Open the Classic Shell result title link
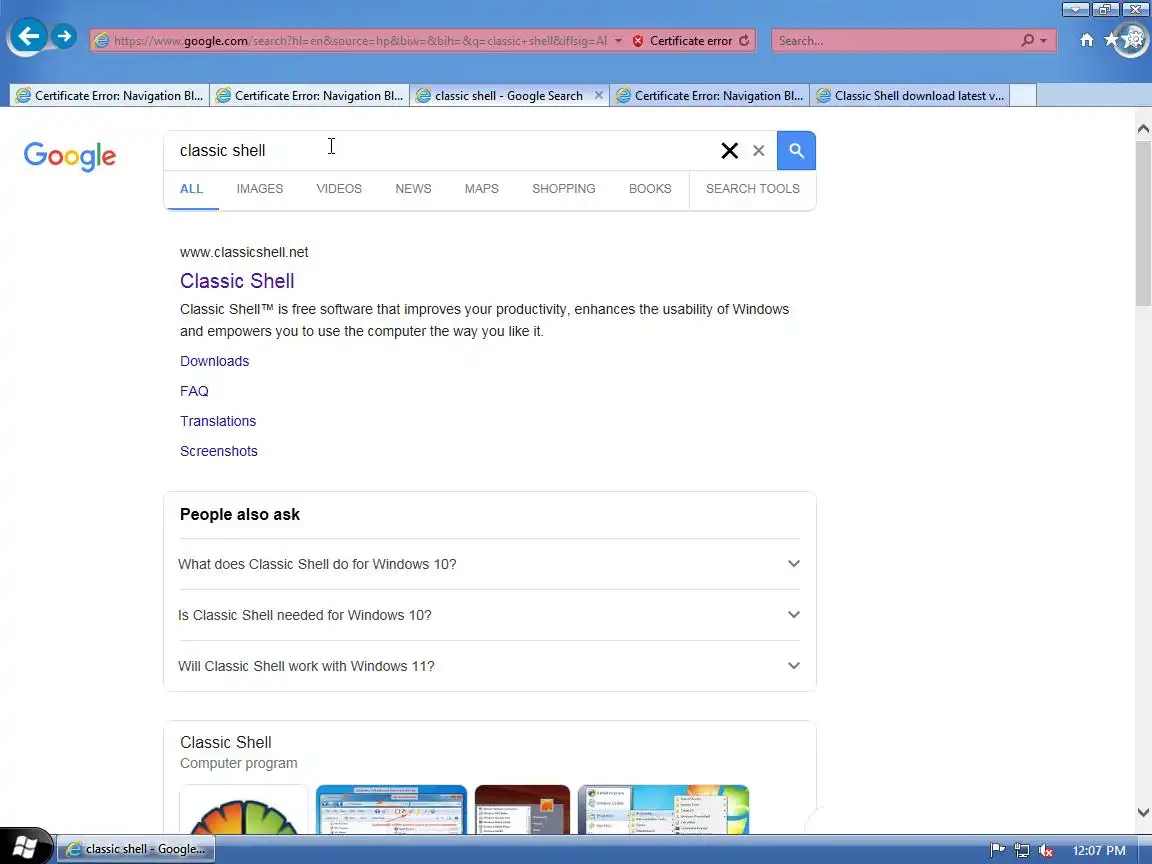1152x864 pixels. pos(237,281)
